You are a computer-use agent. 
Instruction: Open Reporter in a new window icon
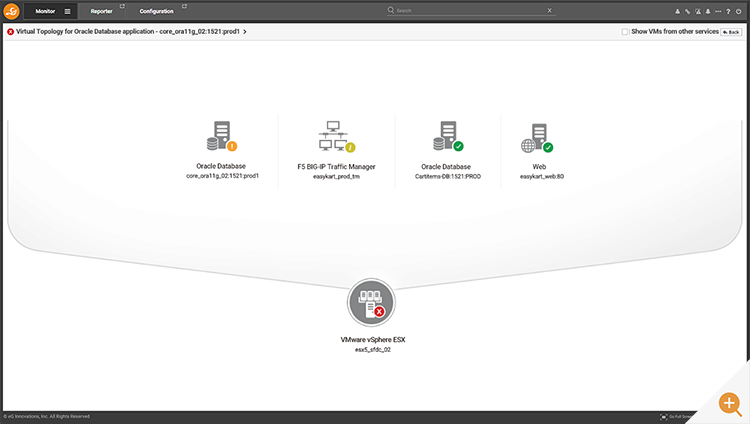122,6
